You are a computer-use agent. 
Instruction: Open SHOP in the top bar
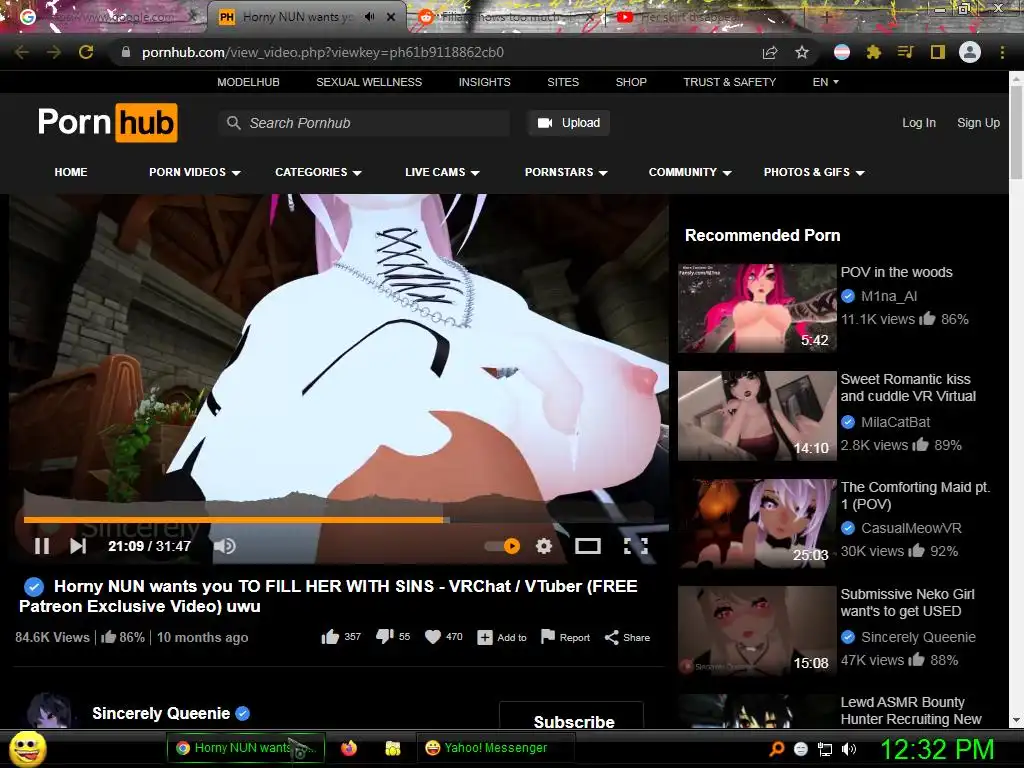631,82
